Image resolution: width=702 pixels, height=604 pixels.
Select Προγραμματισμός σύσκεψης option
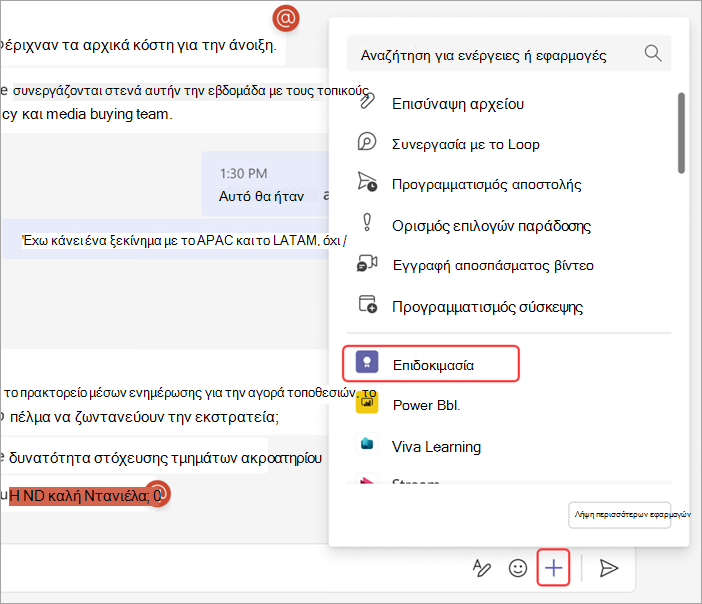point(487,307)
